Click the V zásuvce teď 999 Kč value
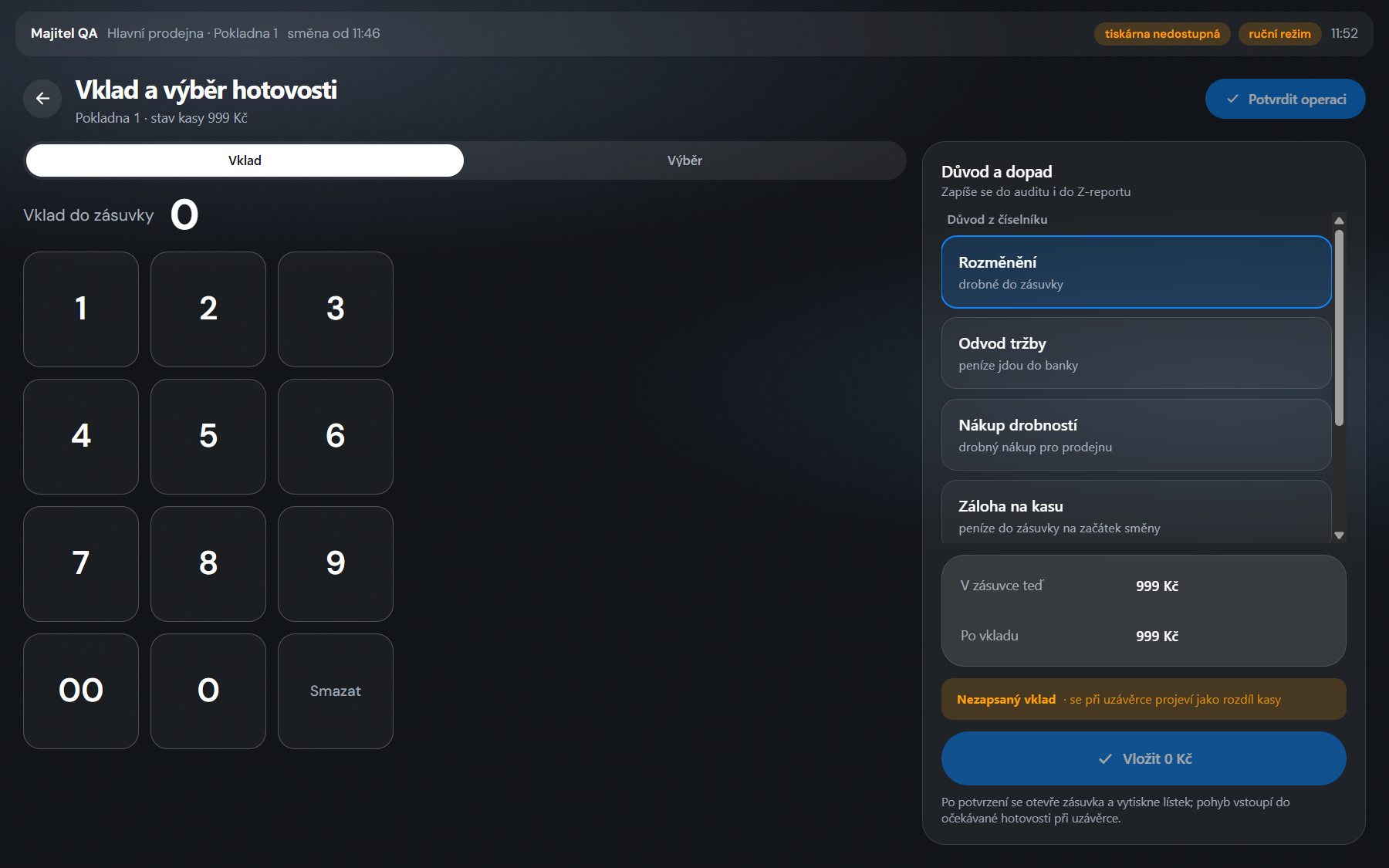Viewport: 1389px width, 868px height. (1157, 586)
